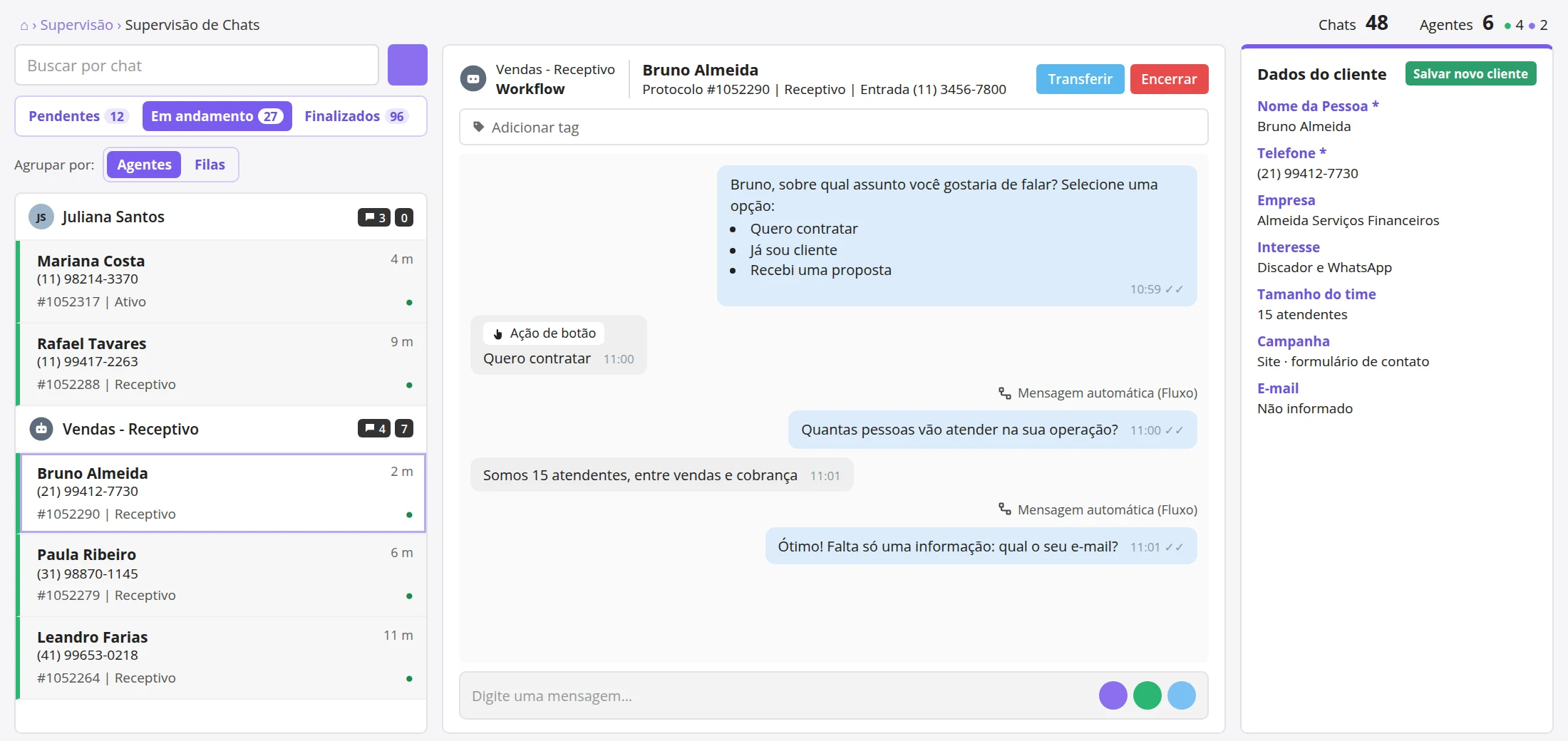Viewport: 1568px width, 741px height.
Task: Click Empresa value Almeida Serviços Financeiros
Action: tap(1348, 220)
